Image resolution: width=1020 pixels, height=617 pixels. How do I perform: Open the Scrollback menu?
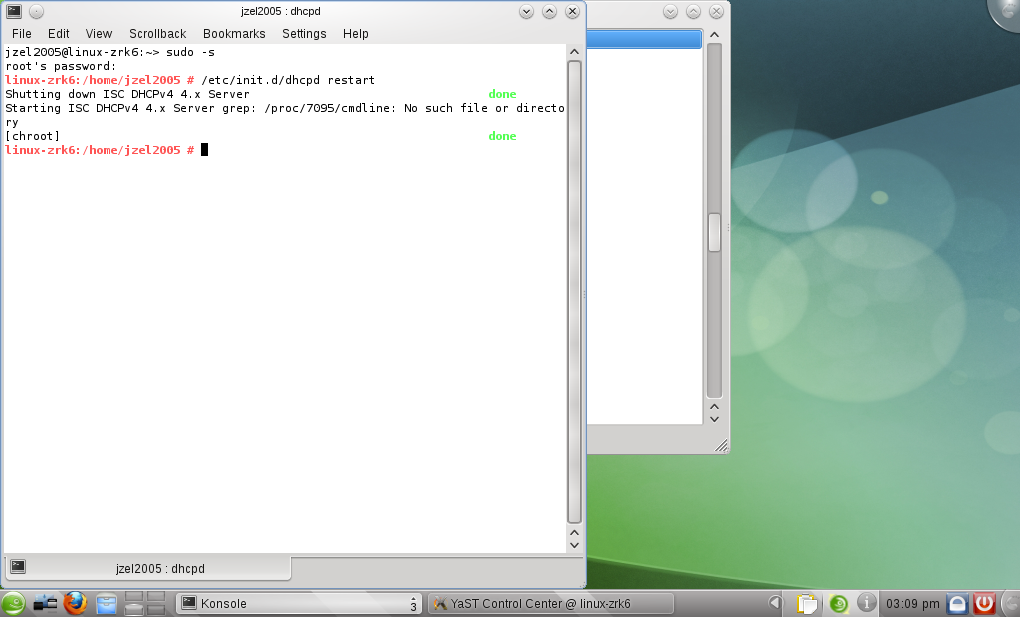coord(157,34)
